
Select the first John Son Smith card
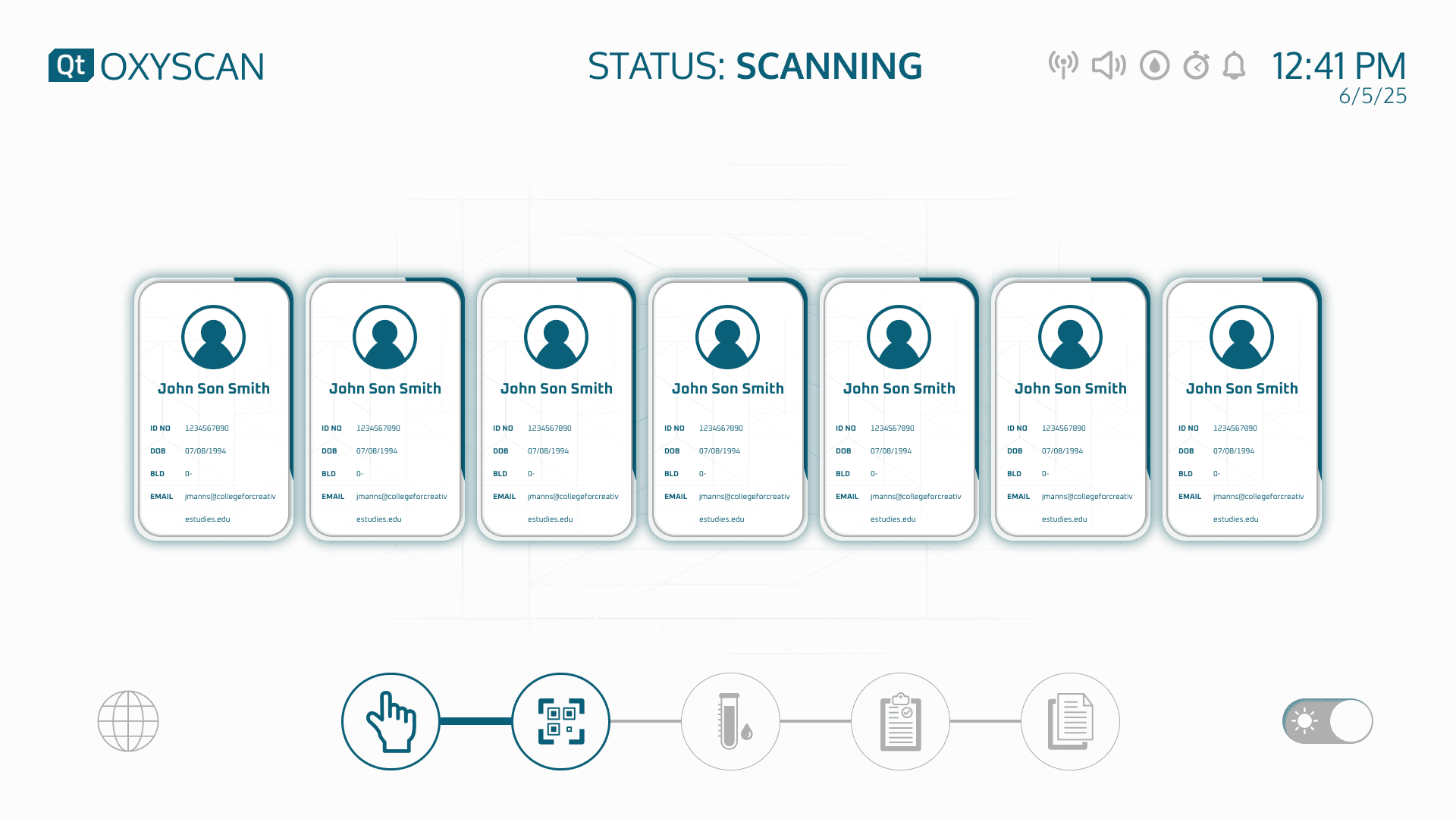[214, 409]
